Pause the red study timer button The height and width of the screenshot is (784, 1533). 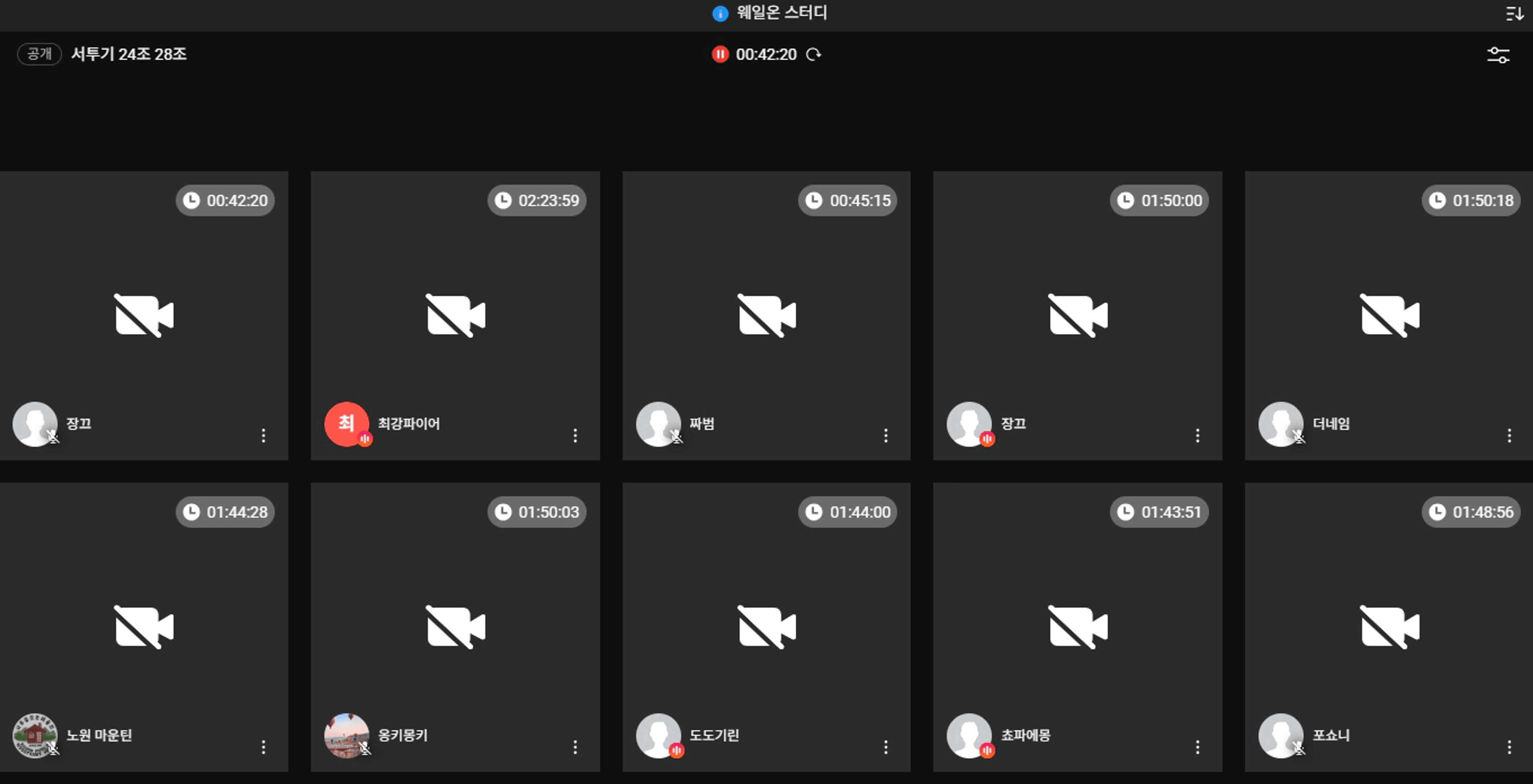pos(720,54)
